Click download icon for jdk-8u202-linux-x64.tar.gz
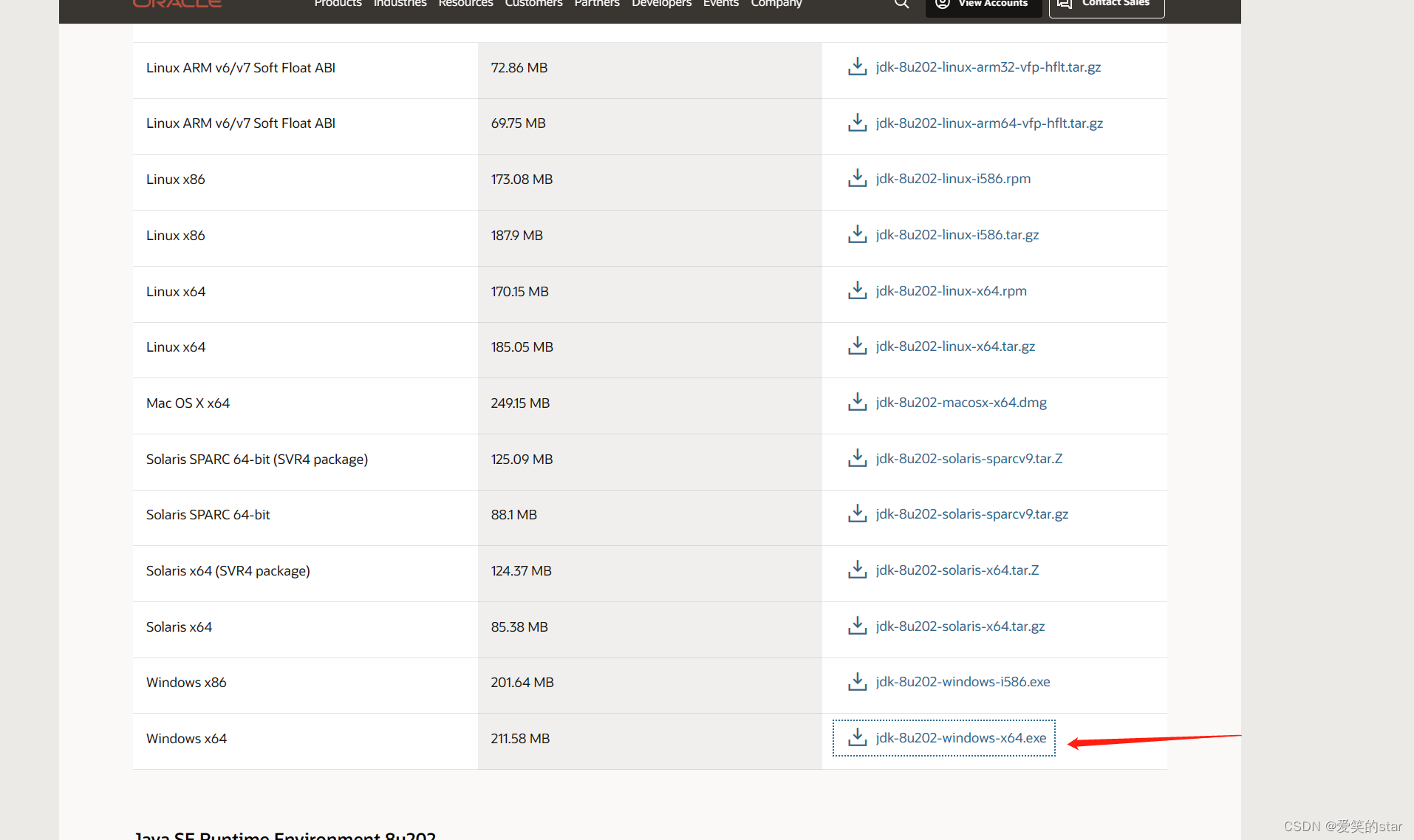The height and width of the screenshot is (840, 1414). (x=857, y=346)
